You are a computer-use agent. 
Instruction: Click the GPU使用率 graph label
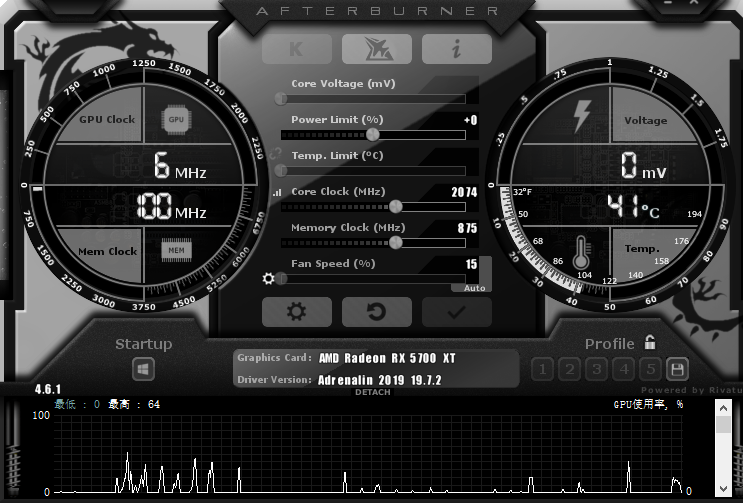[x=648, y=404]
